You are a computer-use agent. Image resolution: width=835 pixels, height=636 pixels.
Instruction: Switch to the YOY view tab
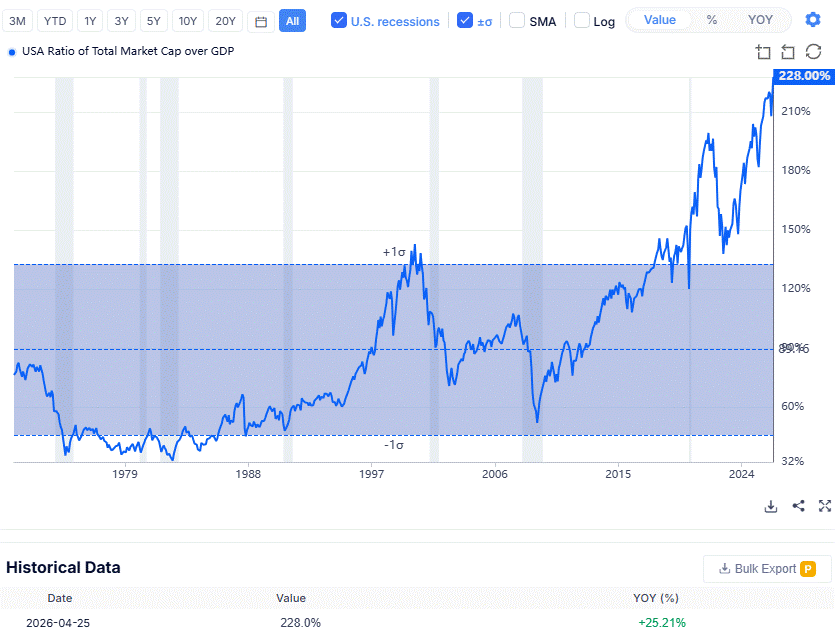[760, 20]
